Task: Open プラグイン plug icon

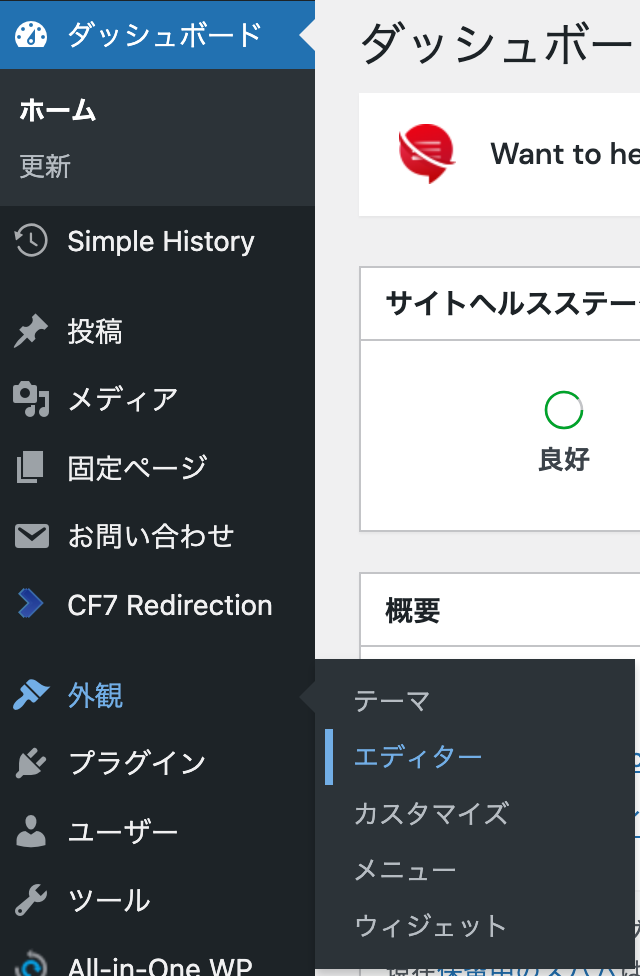Action: (x=31, y=762)
